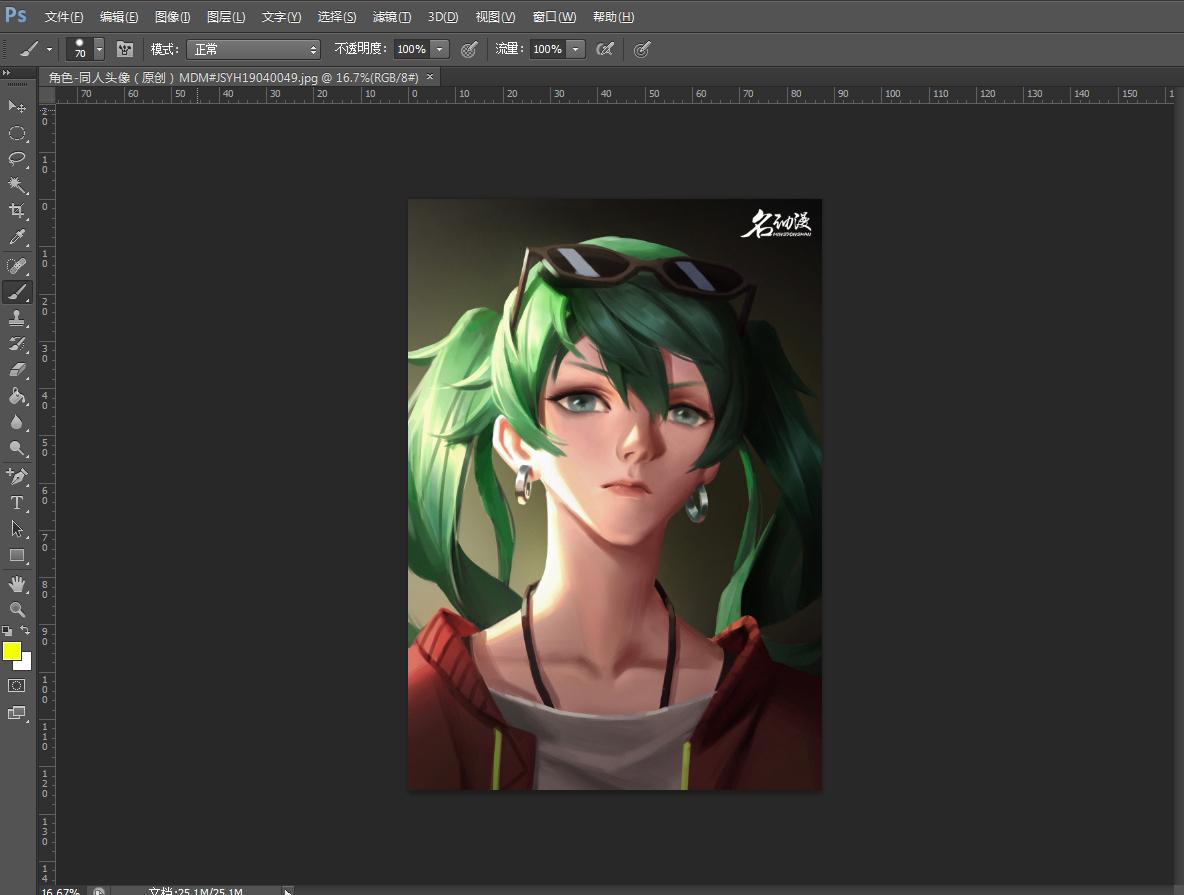The image size is (1184, 895).
Task: Select the Magic Wand tool
Action: (x=17, y=184)
